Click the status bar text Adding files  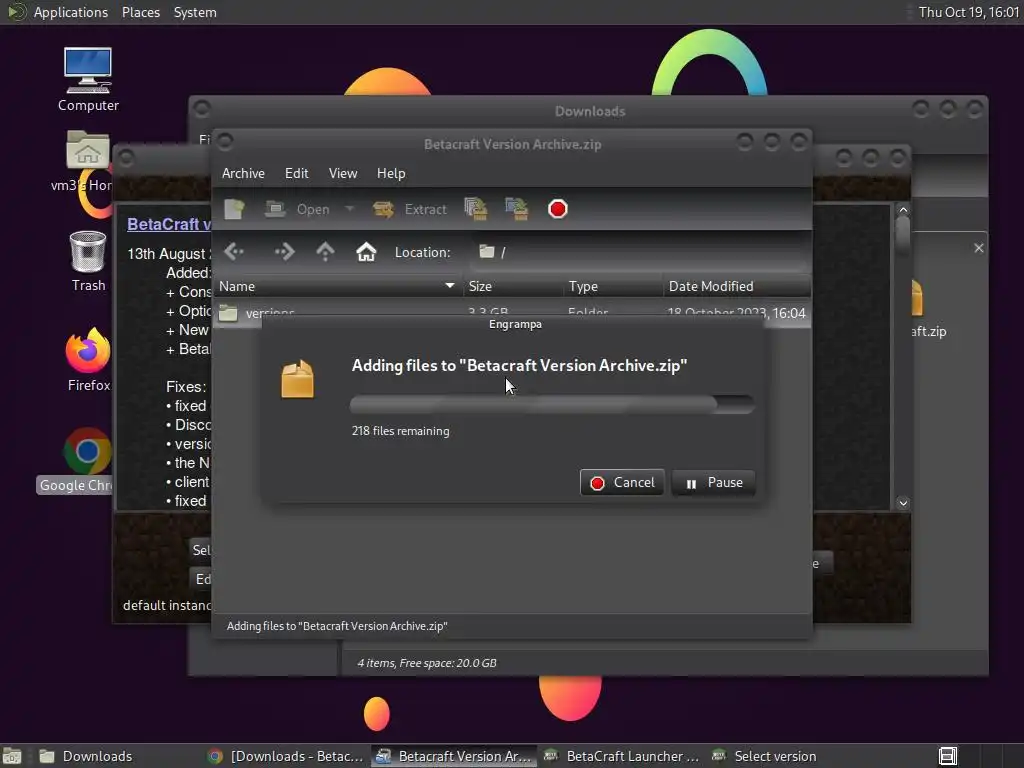(x=337, y=626)
